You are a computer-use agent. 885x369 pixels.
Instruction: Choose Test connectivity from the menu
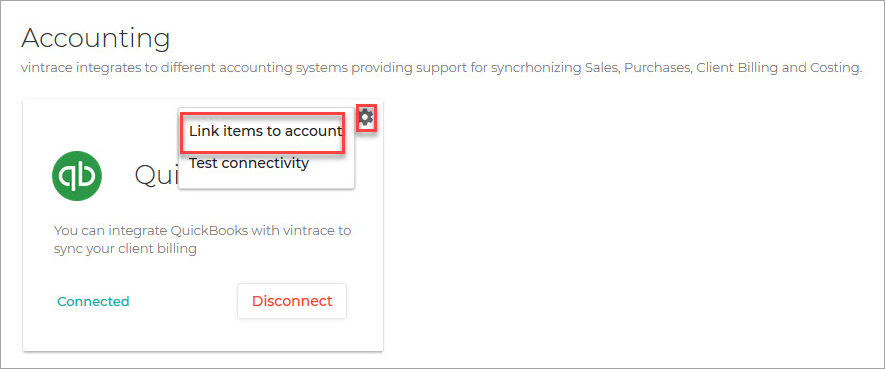pos(249,164)
